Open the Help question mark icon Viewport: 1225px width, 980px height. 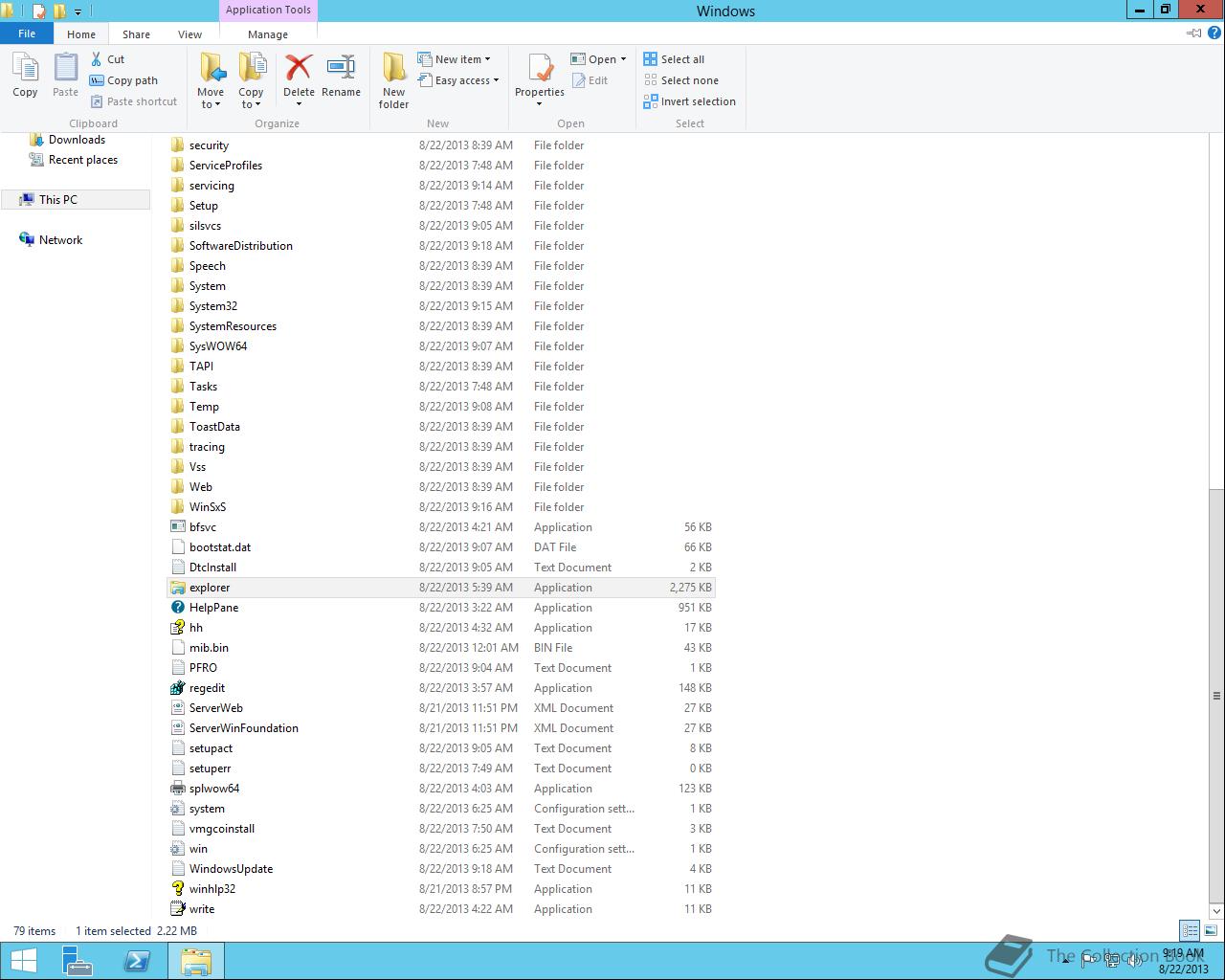pyautogui.click(x=1214, y=33)
